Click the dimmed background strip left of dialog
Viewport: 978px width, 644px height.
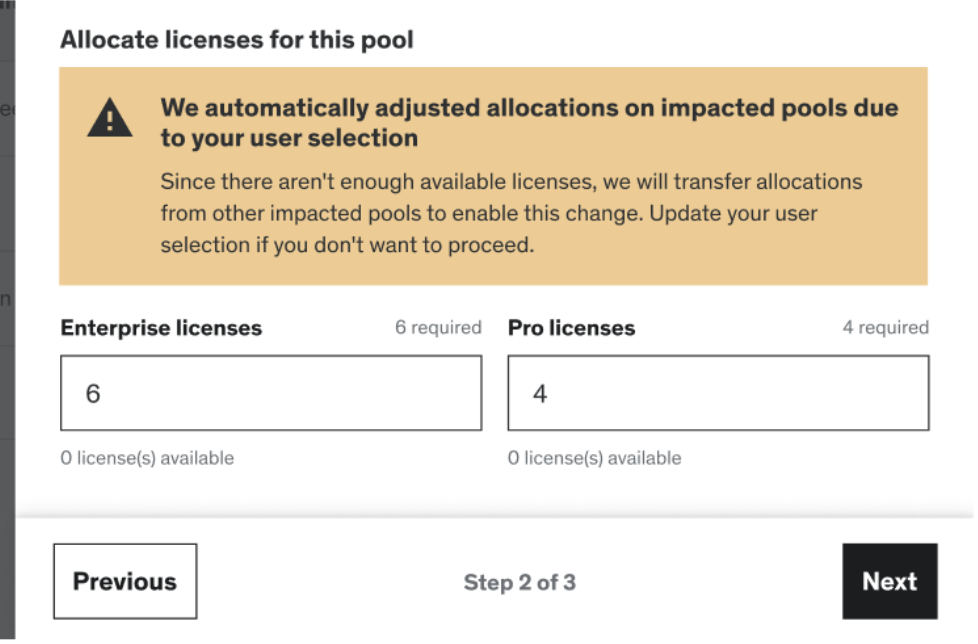7,300
